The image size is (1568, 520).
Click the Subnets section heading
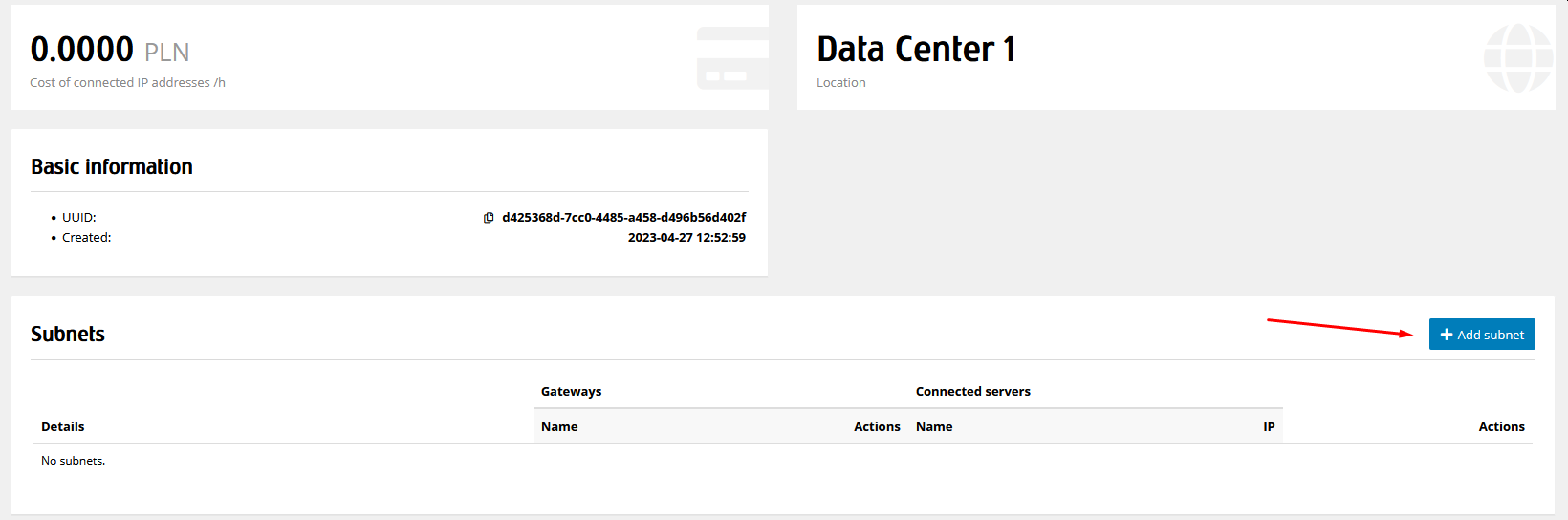tap(68, 335)
